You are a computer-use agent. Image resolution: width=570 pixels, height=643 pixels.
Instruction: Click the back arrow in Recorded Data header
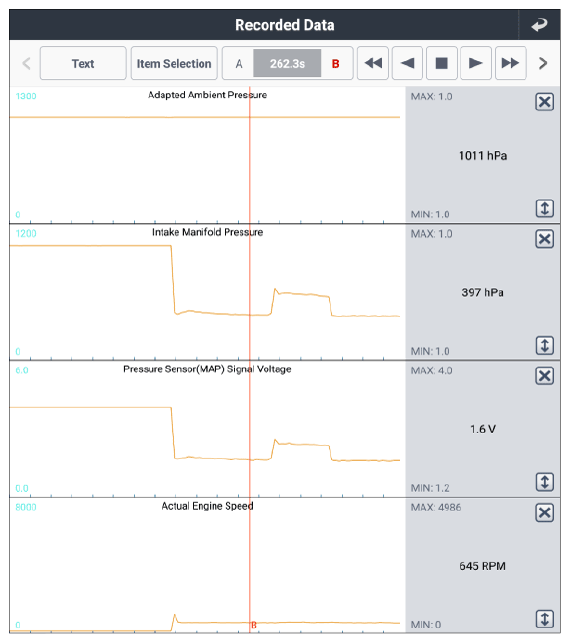539,25
